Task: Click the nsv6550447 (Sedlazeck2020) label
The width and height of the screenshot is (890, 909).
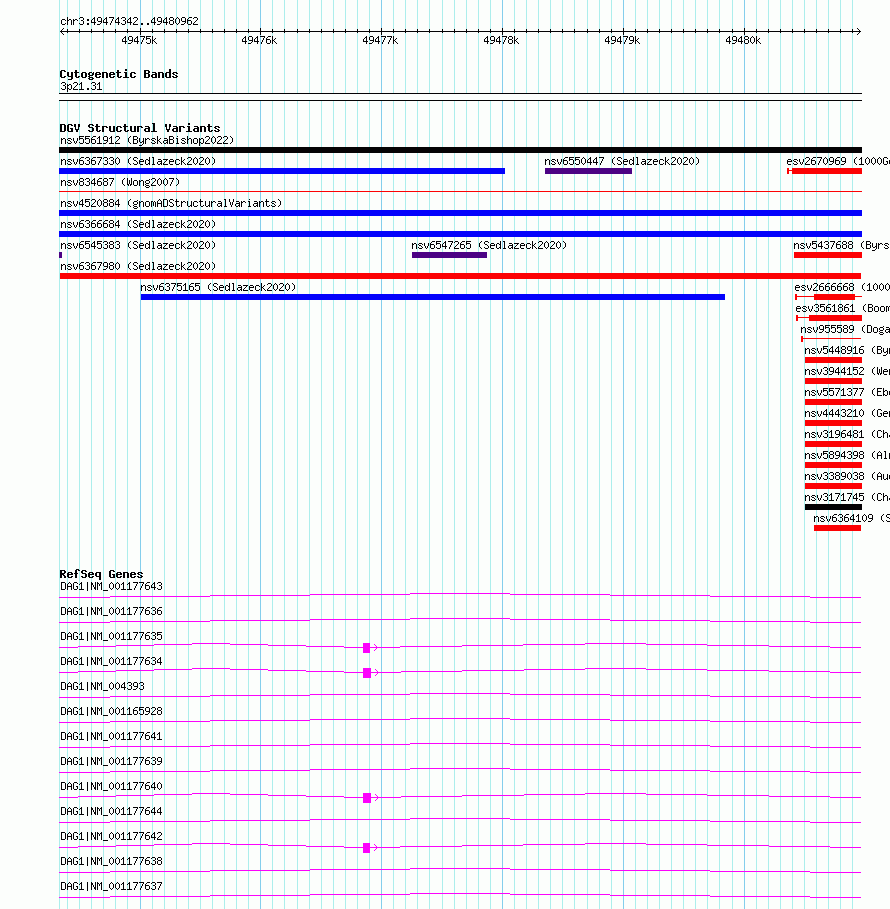Action: point(622,161)
